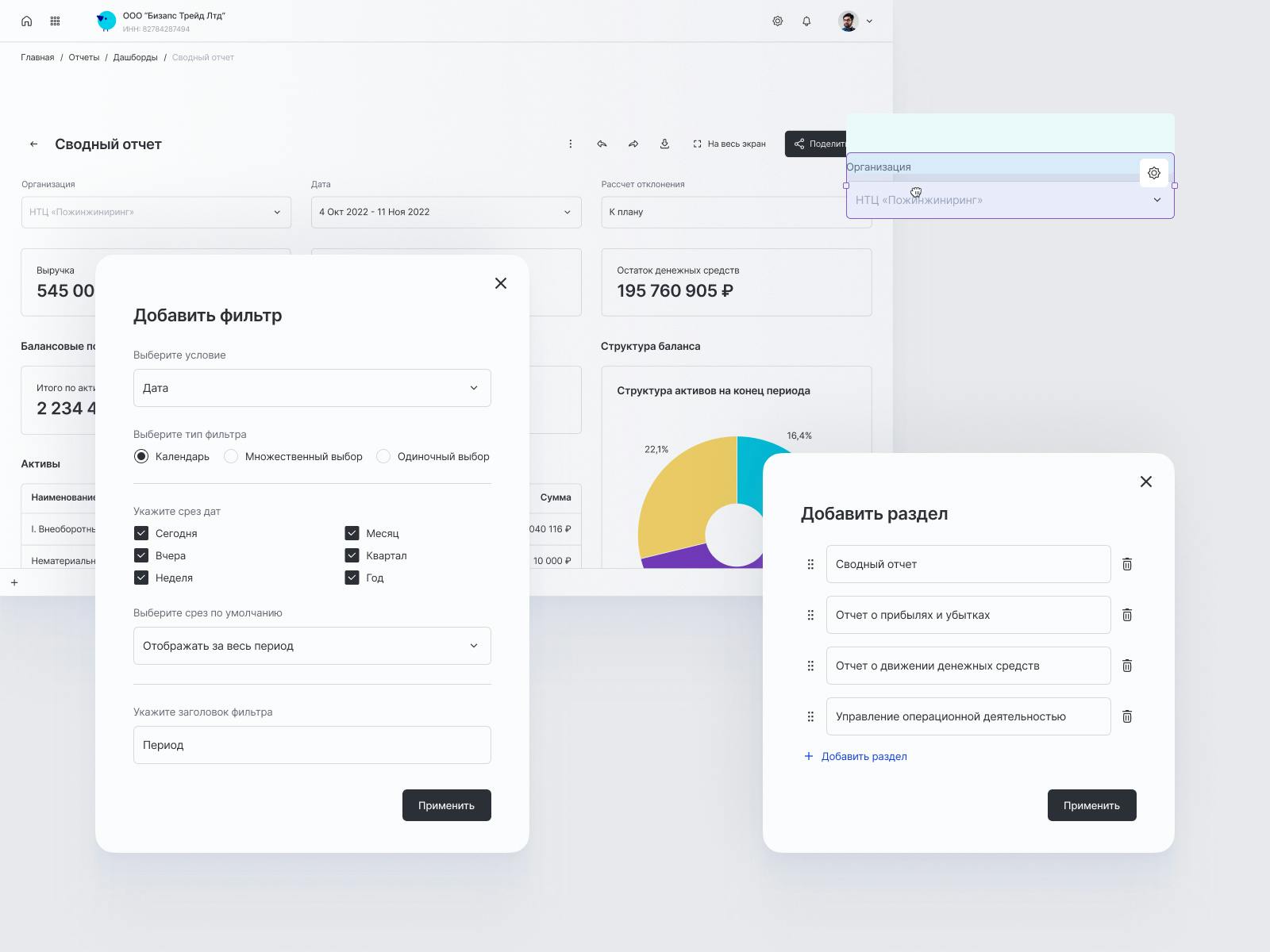Go back with arrow beside Сводный отчет
This screenshot has height=952, width=1270.
click(x=33, y=144)
